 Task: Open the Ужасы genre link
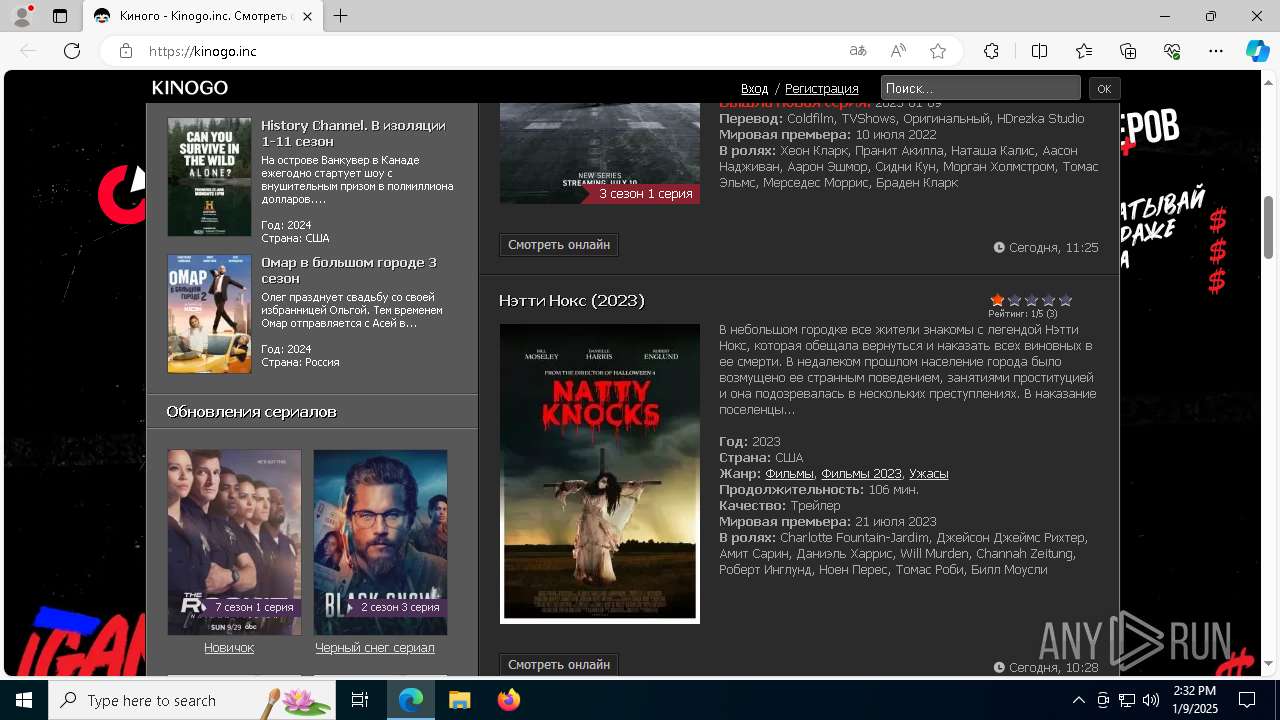pyautogui.click(x=929, y=474)
